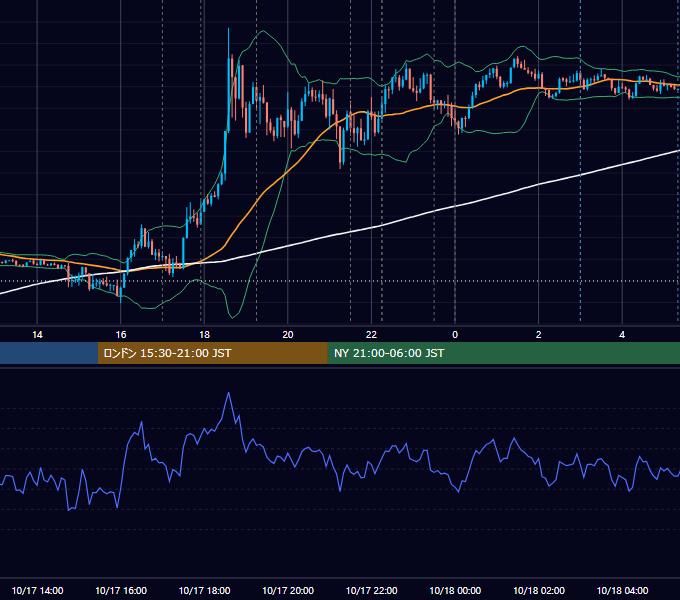Click the blue session bar before ロンドン
This screenshot has width=680, height=600.
click(x=49, y=353)
